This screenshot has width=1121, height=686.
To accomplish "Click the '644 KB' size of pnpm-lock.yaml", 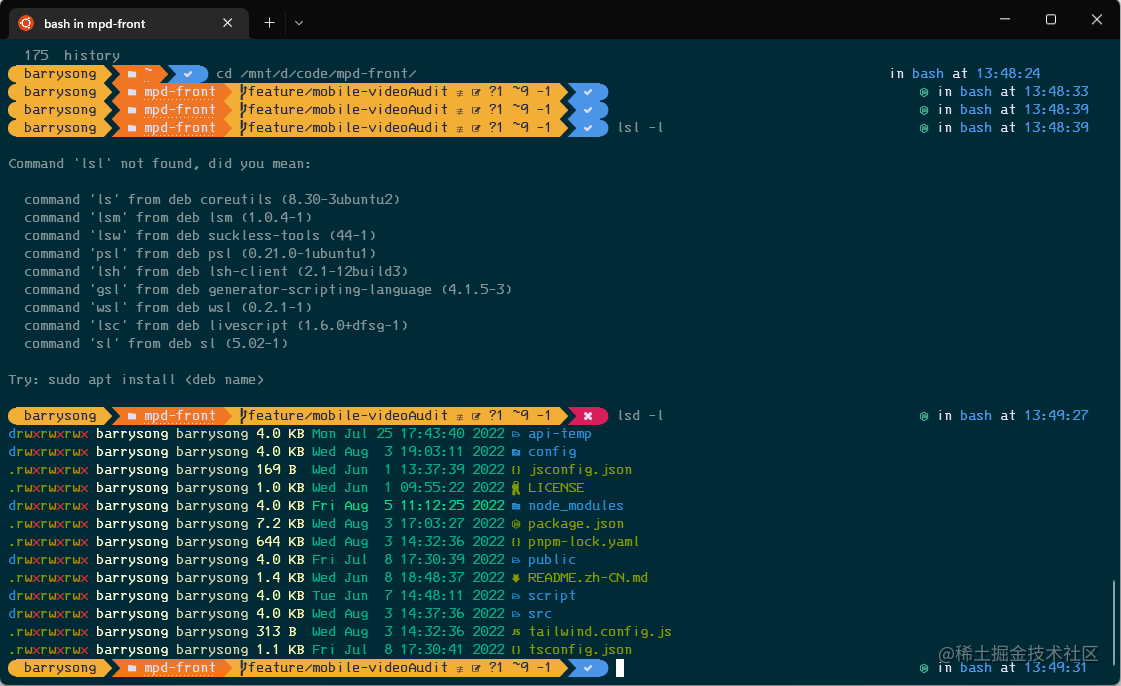I will click(x=280, y=542).
